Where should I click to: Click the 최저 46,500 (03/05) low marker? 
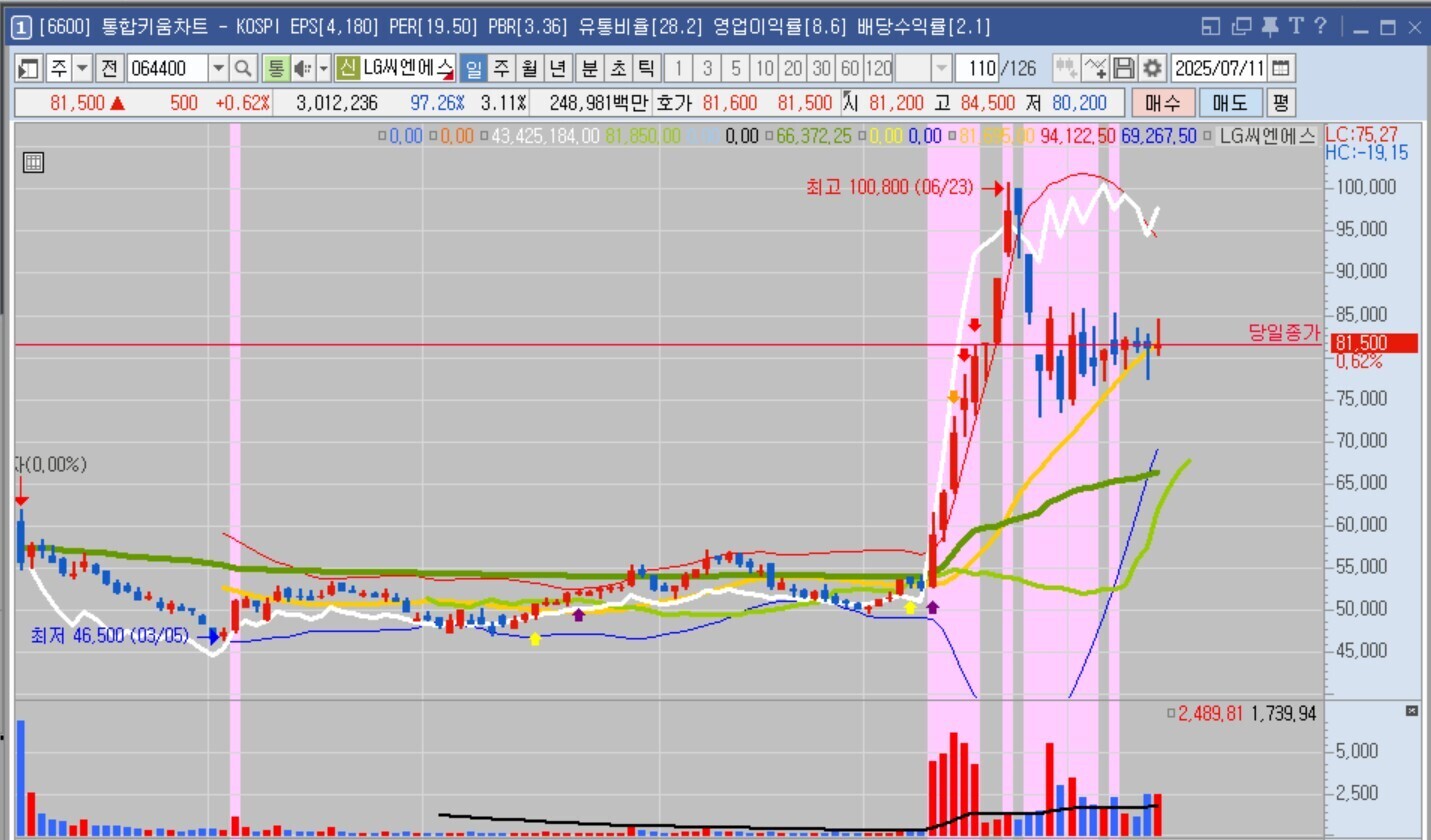click(x=110, y=635)
